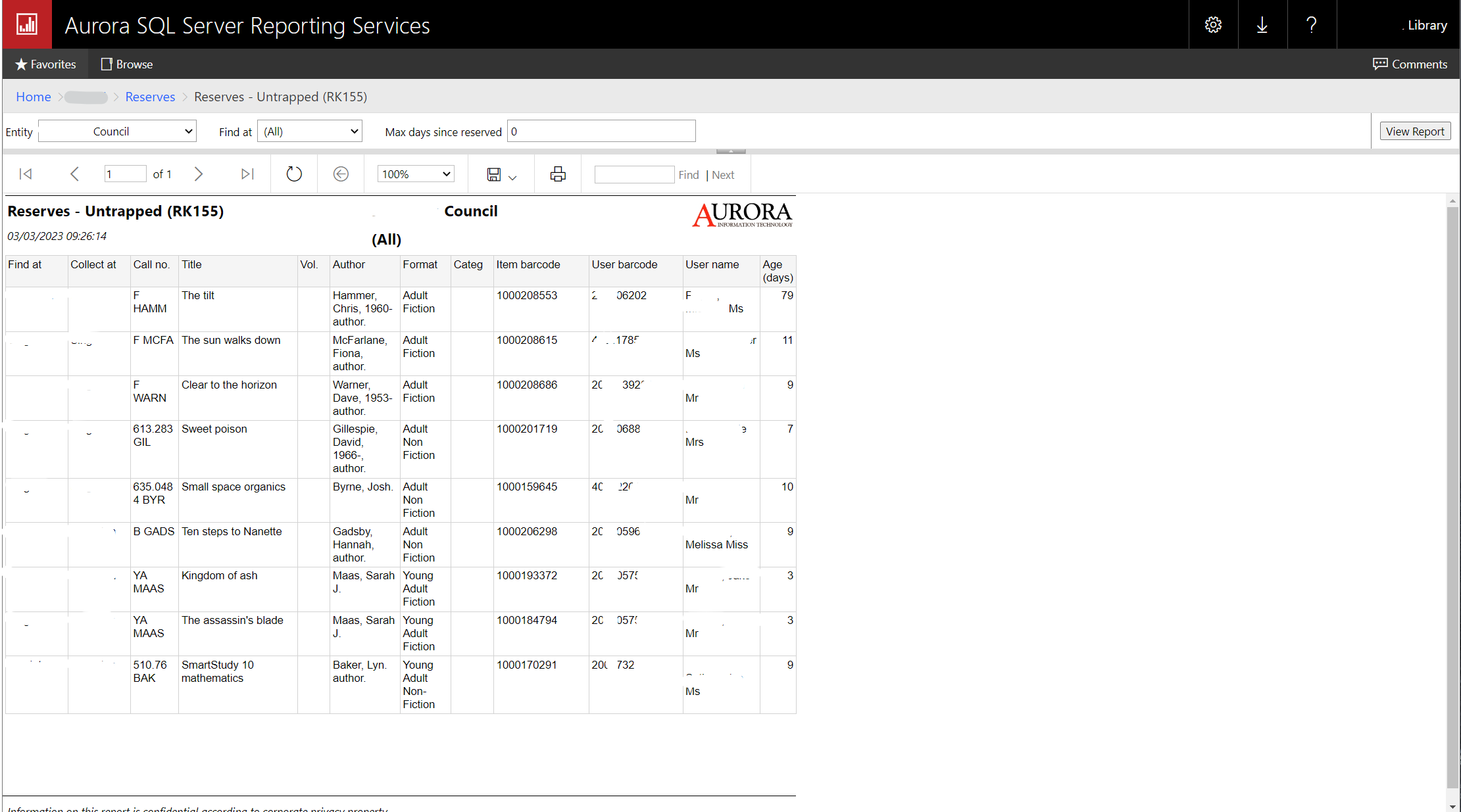
Task: Click the find text search box
Action: click(x=634, y=174)
